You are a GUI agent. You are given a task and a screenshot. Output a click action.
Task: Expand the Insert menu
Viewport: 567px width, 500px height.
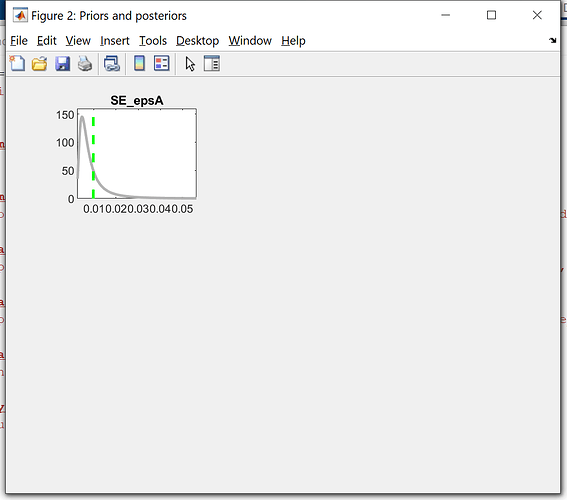pyautogui.click(x=115, y=41)
